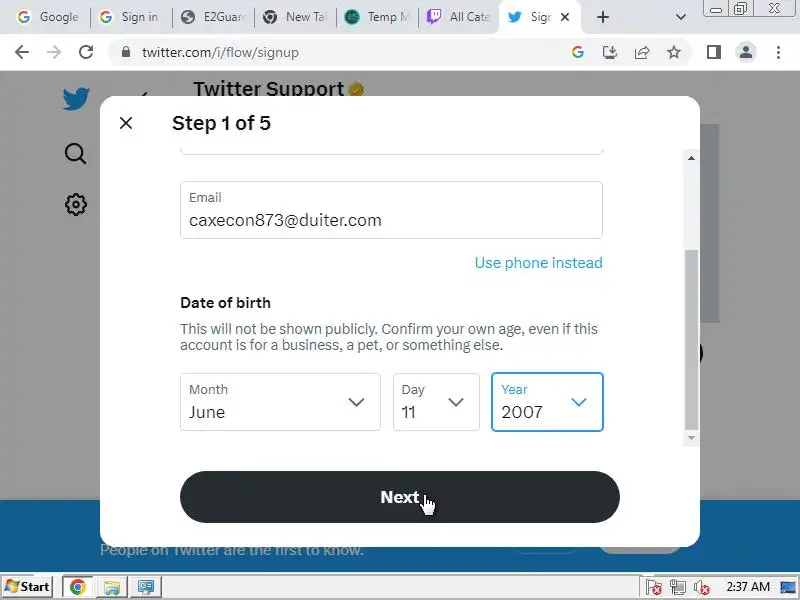Click the Use phone instead link

pos(538,263)
